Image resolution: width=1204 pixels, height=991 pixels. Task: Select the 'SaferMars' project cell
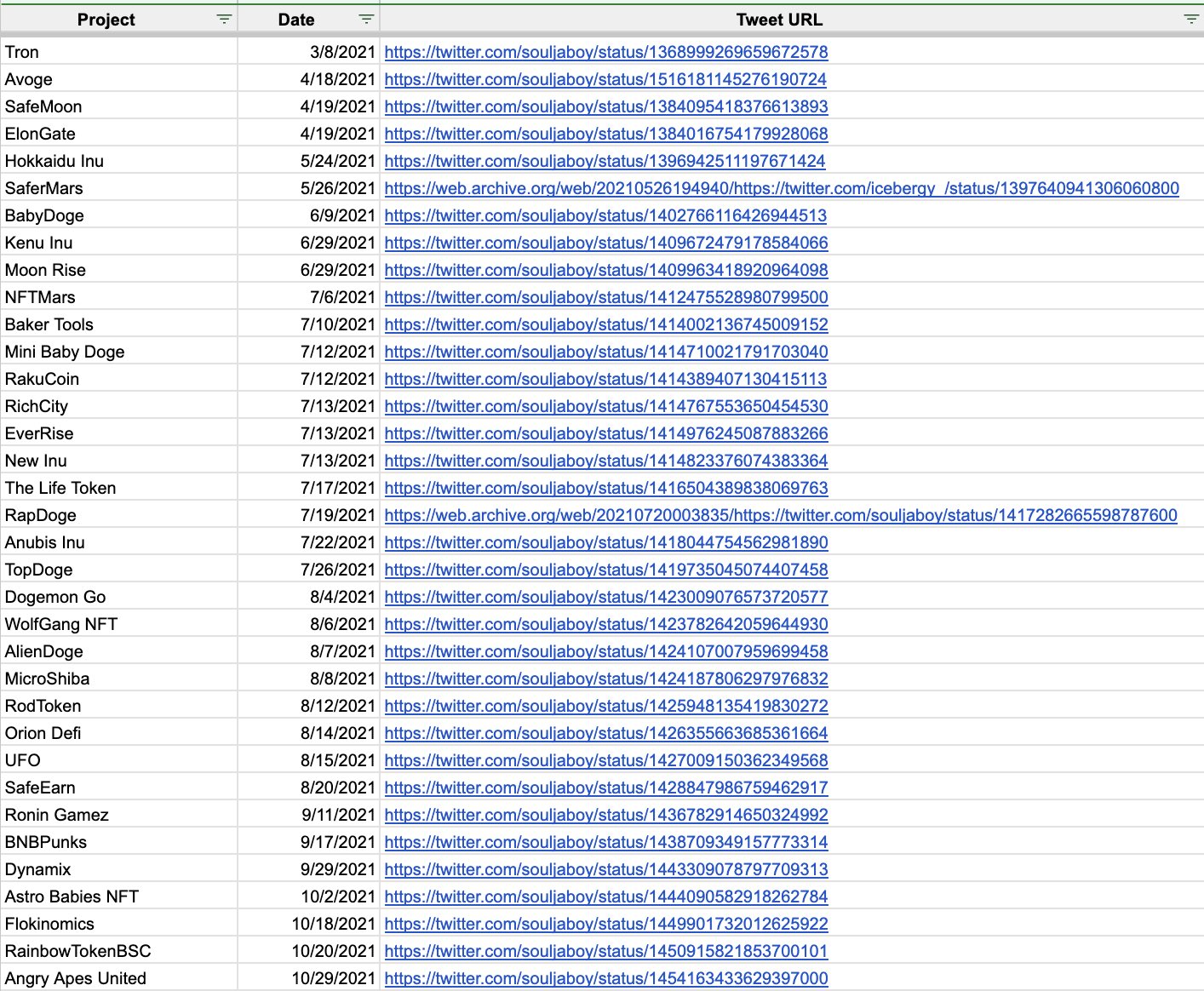(118, 188)
